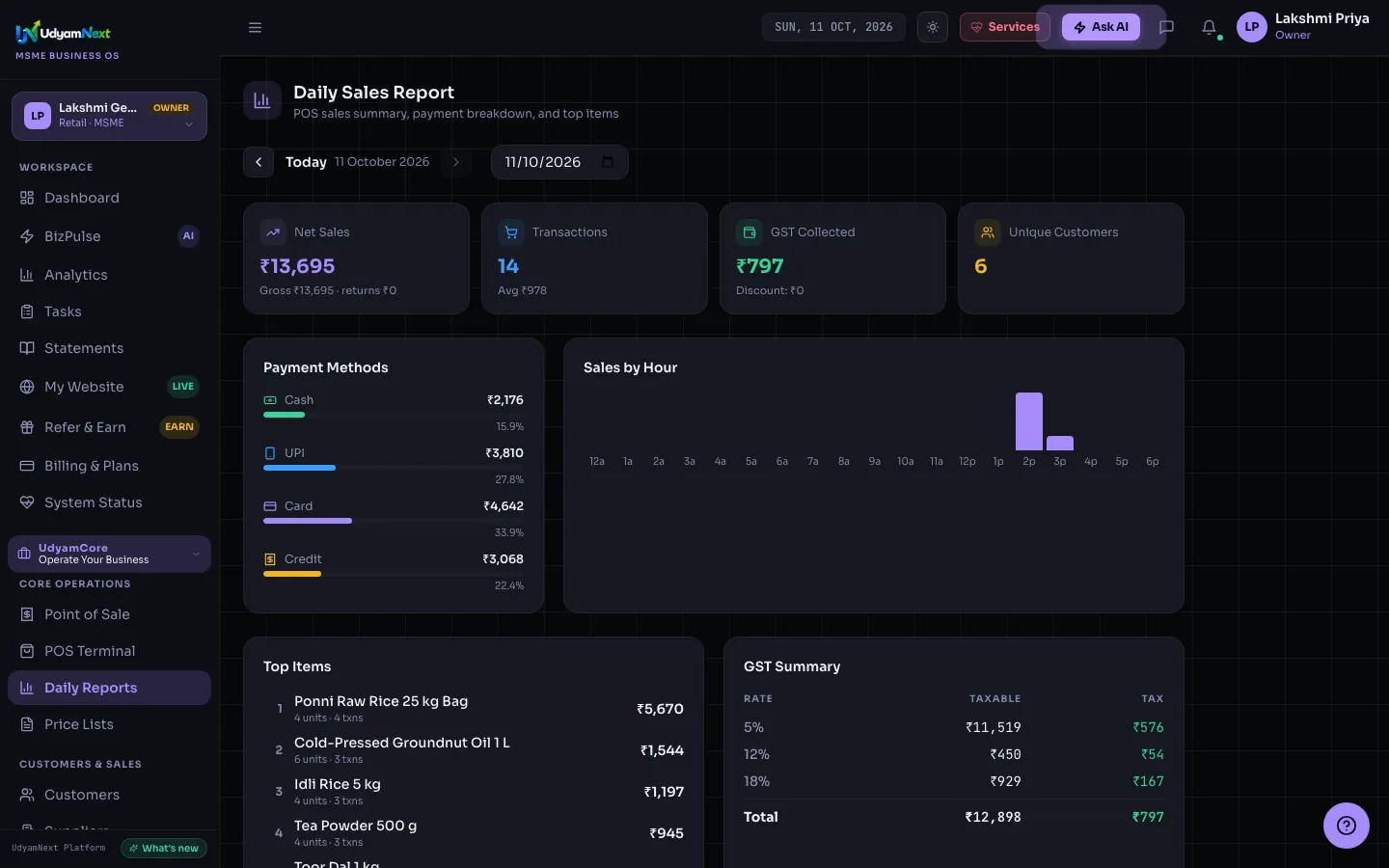The image size is (1389, 868).
Task: Open the Ask AI assistant
Action: click(x=1101, y=27)
